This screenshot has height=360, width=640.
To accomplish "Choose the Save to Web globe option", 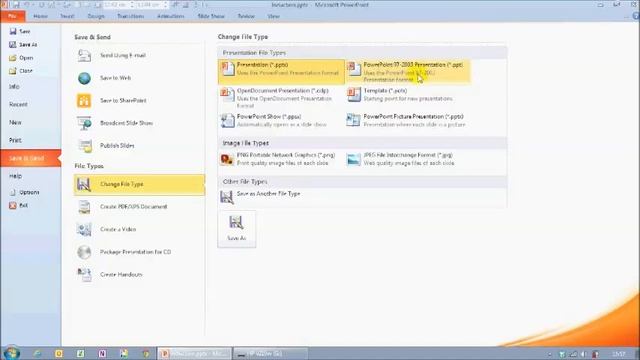I will click(139, 78).
